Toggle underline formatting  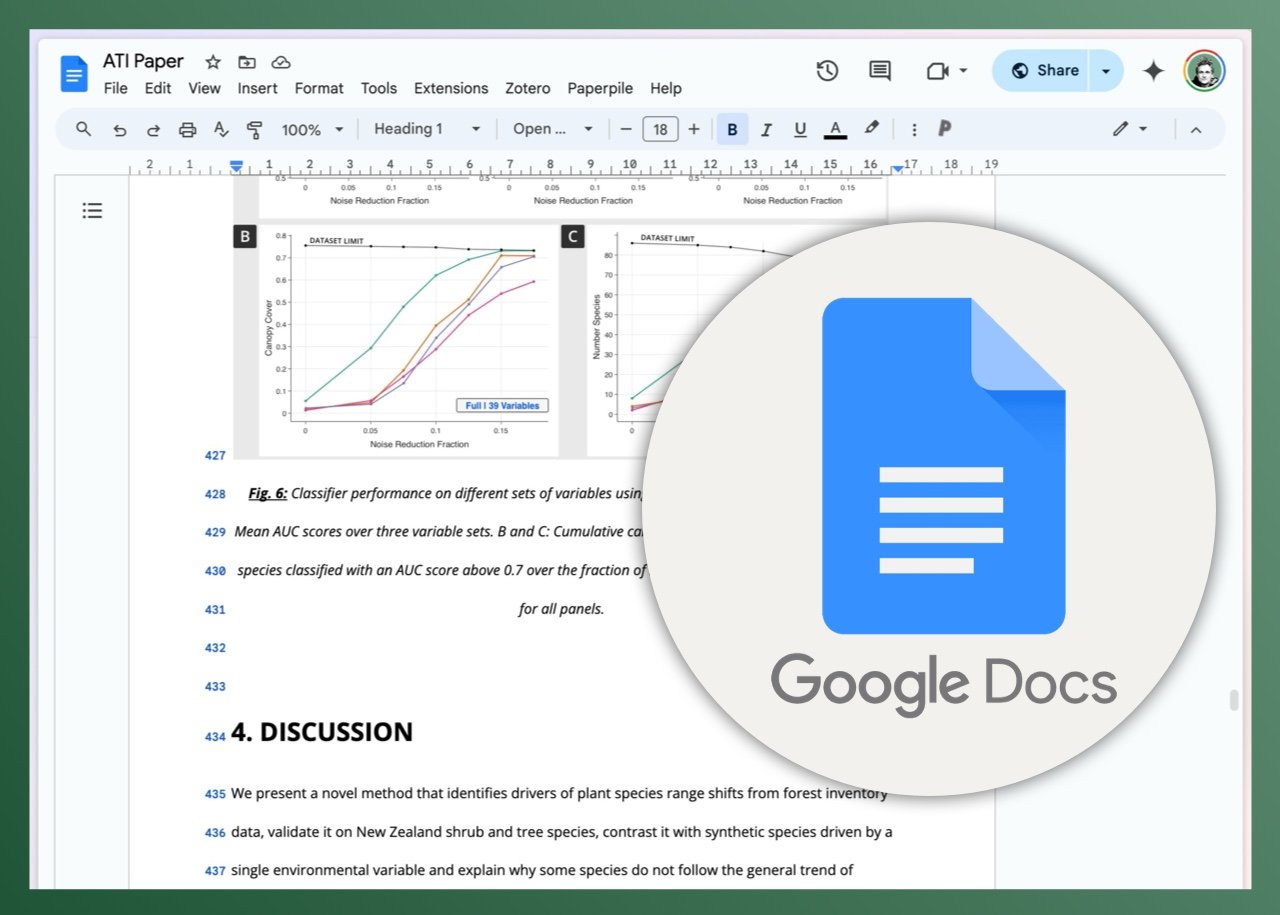[x=800, y=129]
